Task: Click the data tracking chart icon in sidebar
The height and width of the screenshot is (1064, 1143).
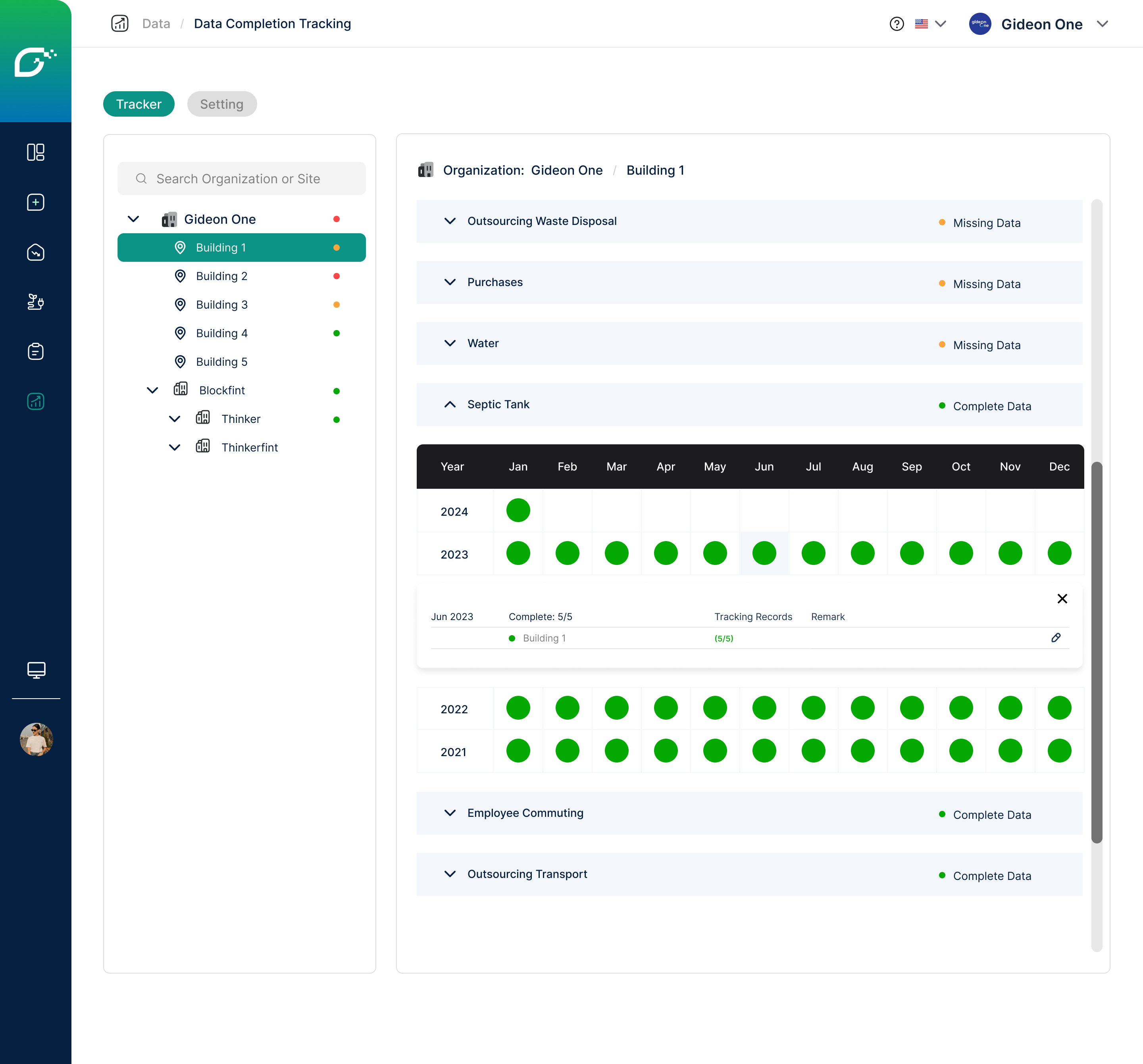Action: 36,401
